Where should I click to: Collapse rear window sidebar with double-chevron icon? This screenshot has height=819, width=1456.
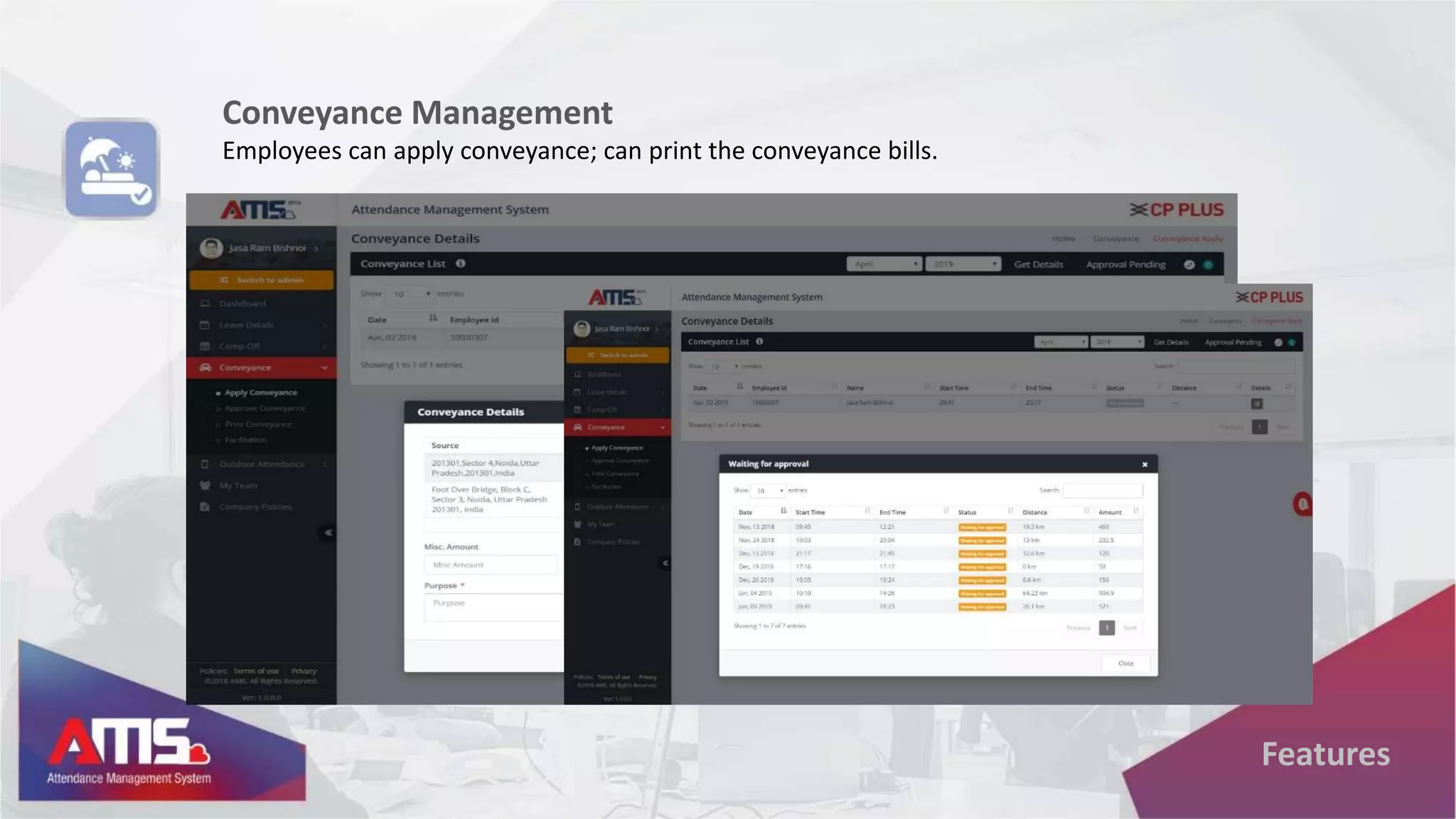[328, 532]
